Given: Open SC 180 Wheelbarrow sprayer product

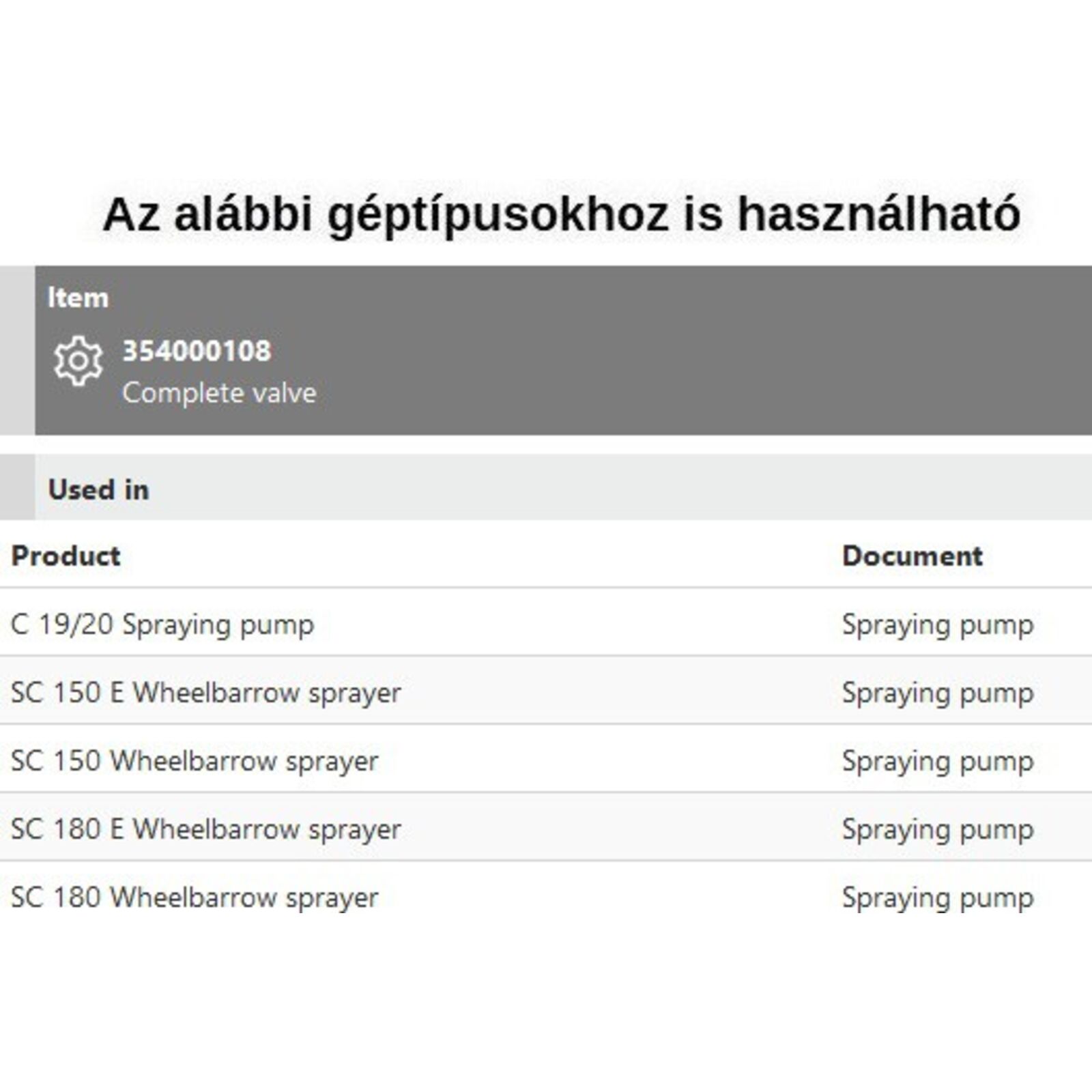Looking at the screenshot, I should (195, 897).
